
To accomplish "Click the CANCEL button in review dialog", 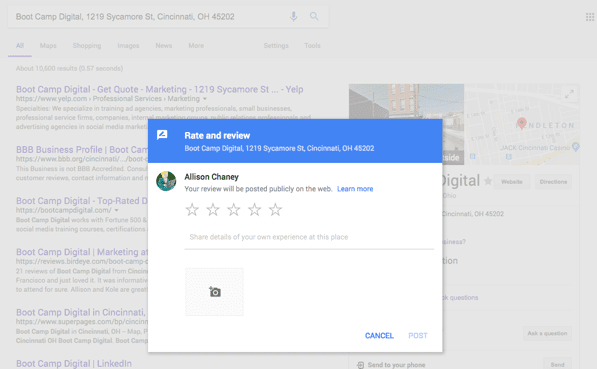I will (379, 335).
